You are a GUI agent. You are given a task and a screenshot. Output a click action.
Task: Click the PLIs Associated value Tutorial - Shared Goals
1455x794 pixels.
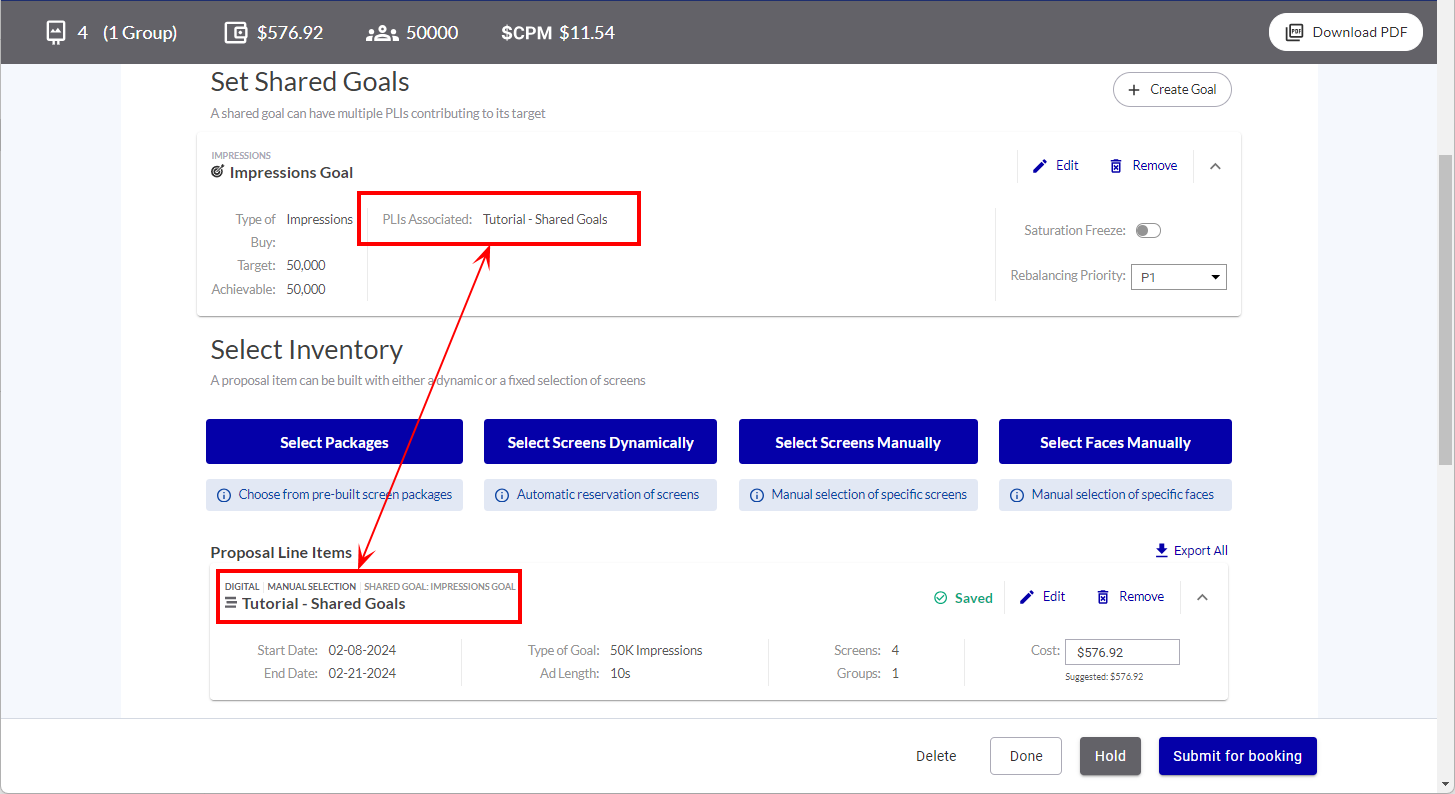coord(545,220)
